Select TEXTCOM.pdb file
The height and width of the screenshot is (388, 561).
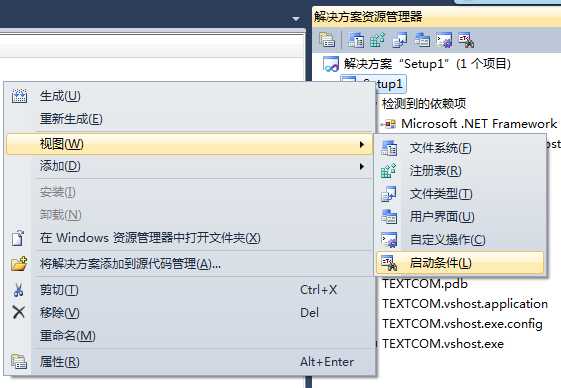pyautogui.click(x=425, y=284)
